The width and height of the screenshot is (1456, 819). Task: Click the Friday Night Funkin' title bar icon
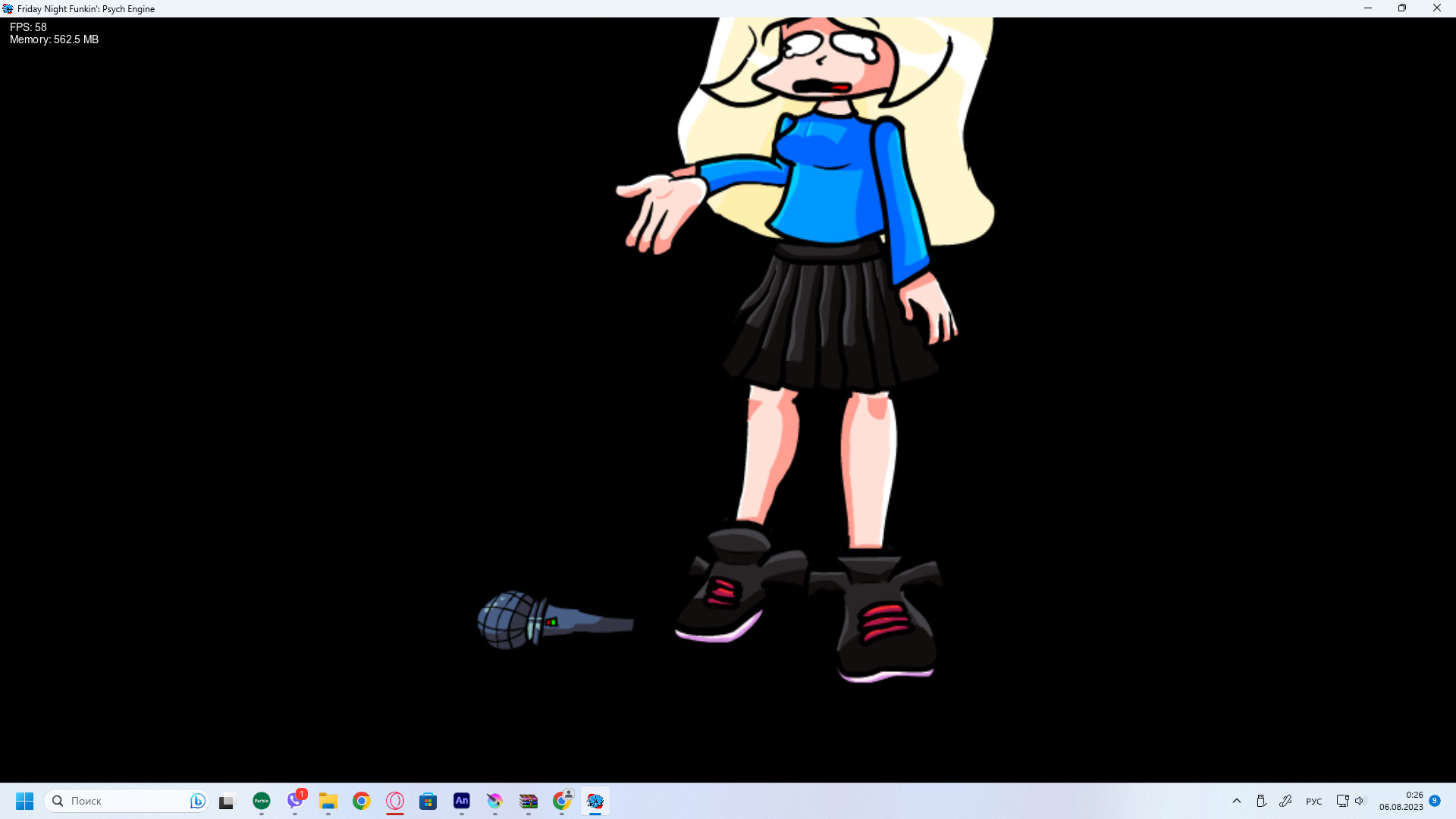click(x=8, y=8)
